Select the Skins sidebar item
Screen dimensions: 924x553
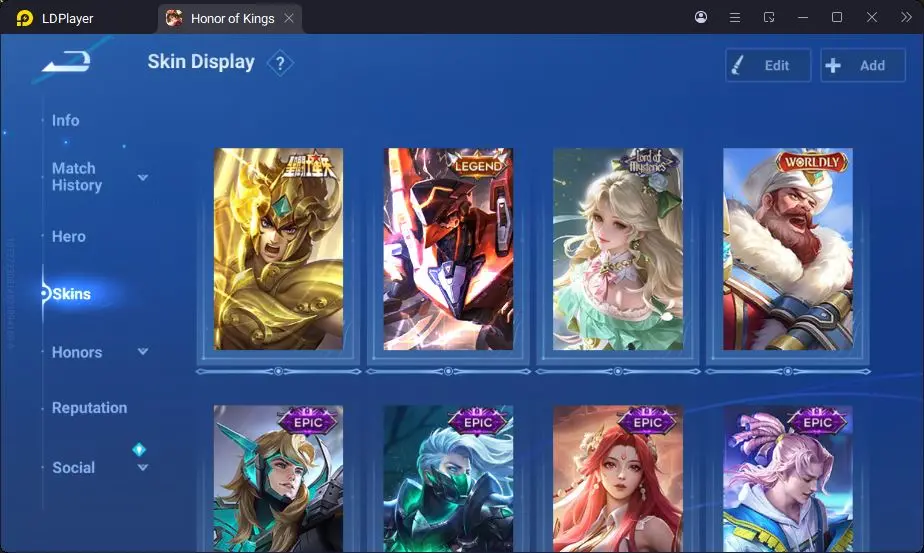pyautogui.click(x=71, y=294)
